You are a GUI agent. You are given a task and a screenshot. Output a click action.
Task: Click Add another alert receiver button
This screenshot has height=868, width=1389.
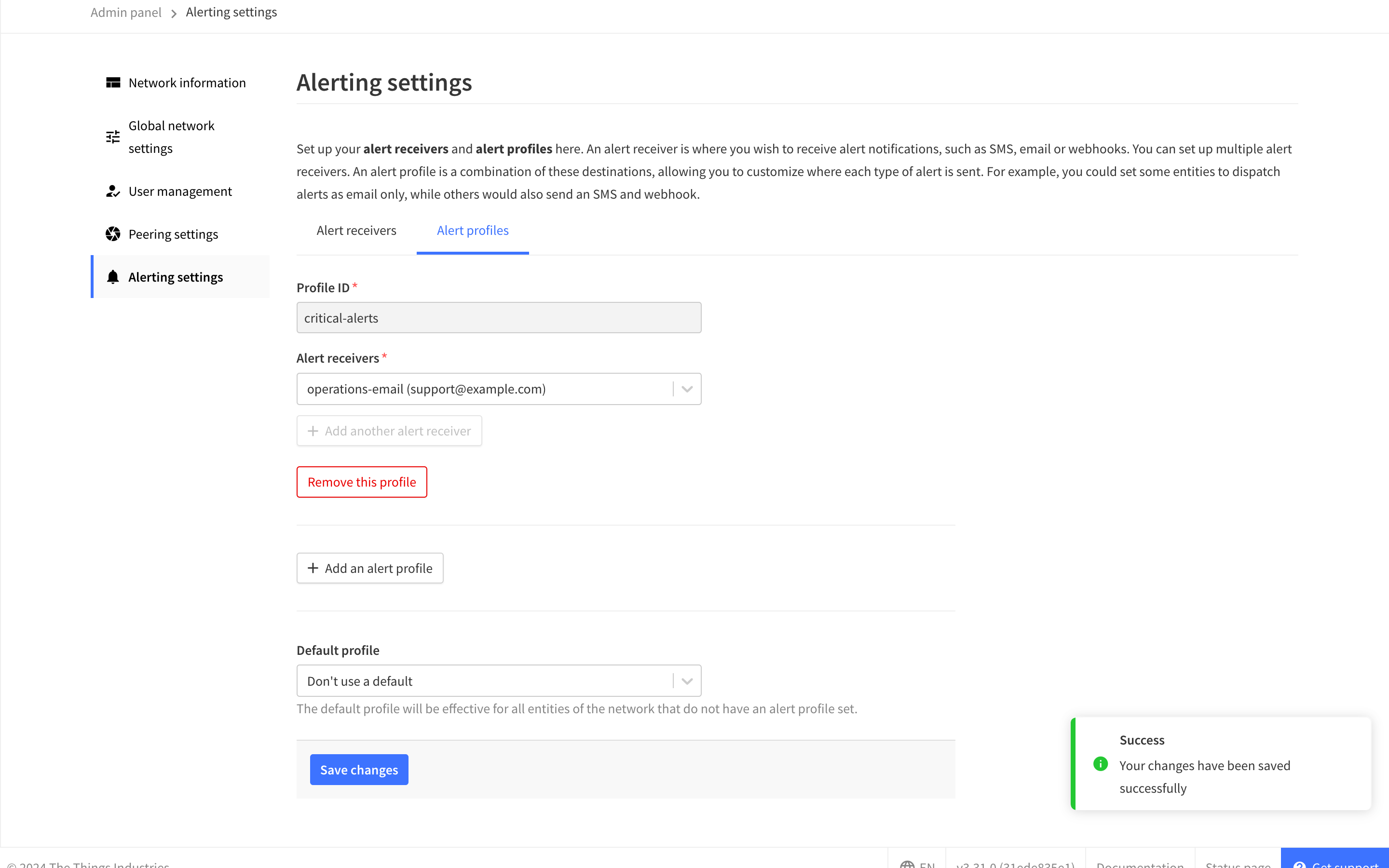point(389,431)
